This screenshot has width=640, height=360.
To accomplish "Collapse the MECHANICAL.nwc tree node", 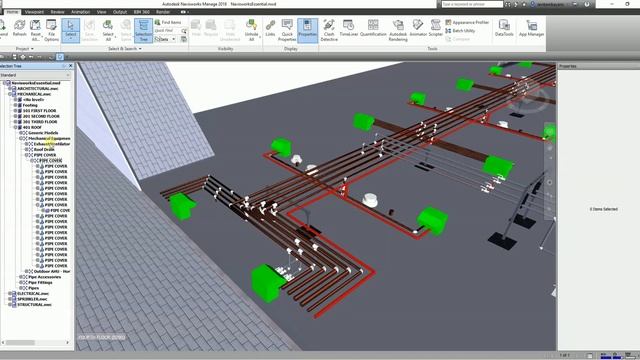I will pos(10,94).
